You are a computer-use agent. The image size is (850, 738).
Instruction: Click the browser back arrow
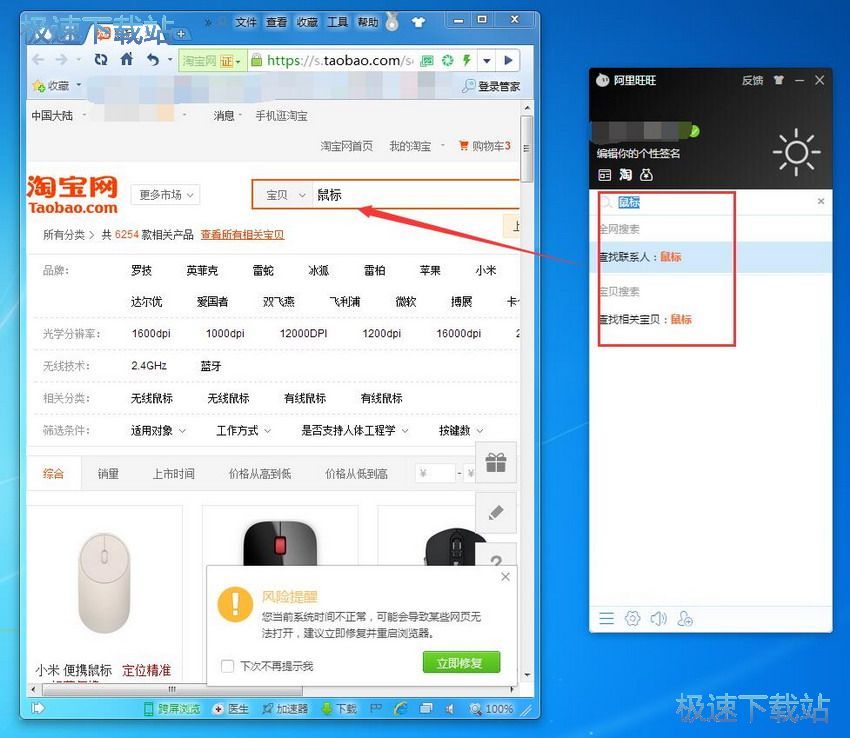[37, 60]
